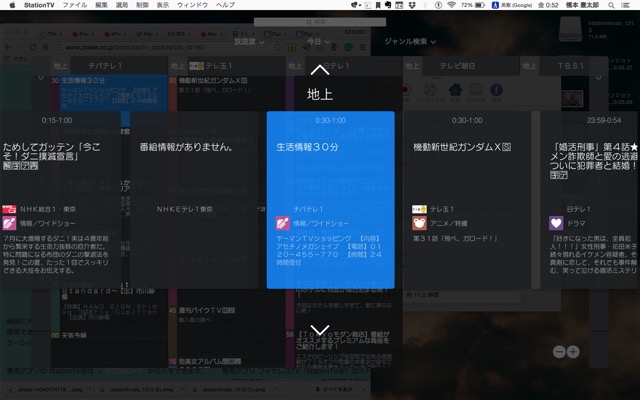640x400 pixels.
Task: Open the 表示 menu
Action: 162,5
